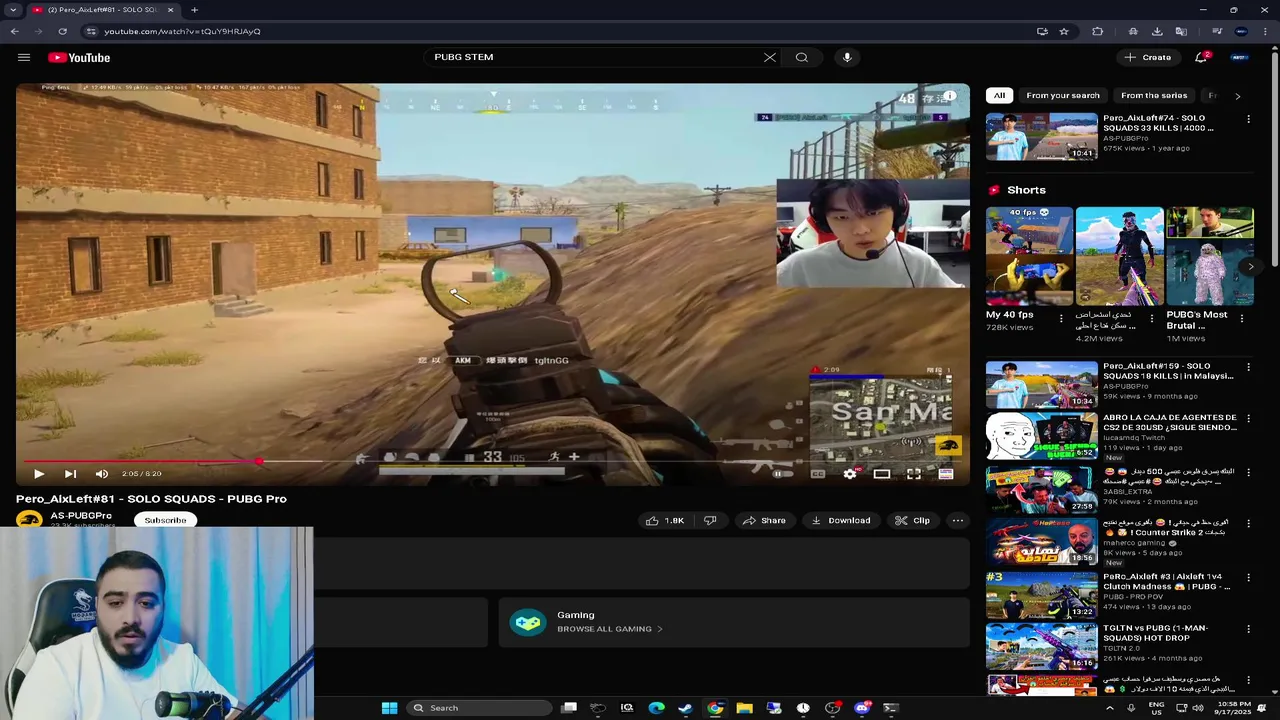1280x720 pixels.
Task: Open AS-PUBGPro channel name link
Action: click(81, 515)
